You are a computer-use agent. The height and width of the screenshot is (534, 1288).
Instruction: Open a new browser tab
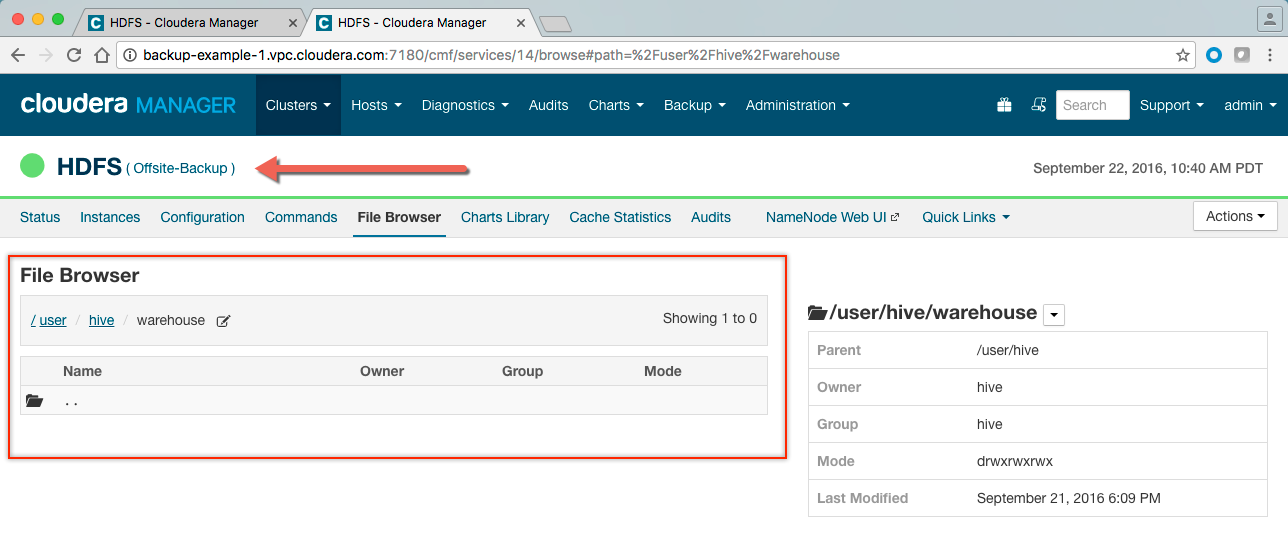click(x=554, y=23)
